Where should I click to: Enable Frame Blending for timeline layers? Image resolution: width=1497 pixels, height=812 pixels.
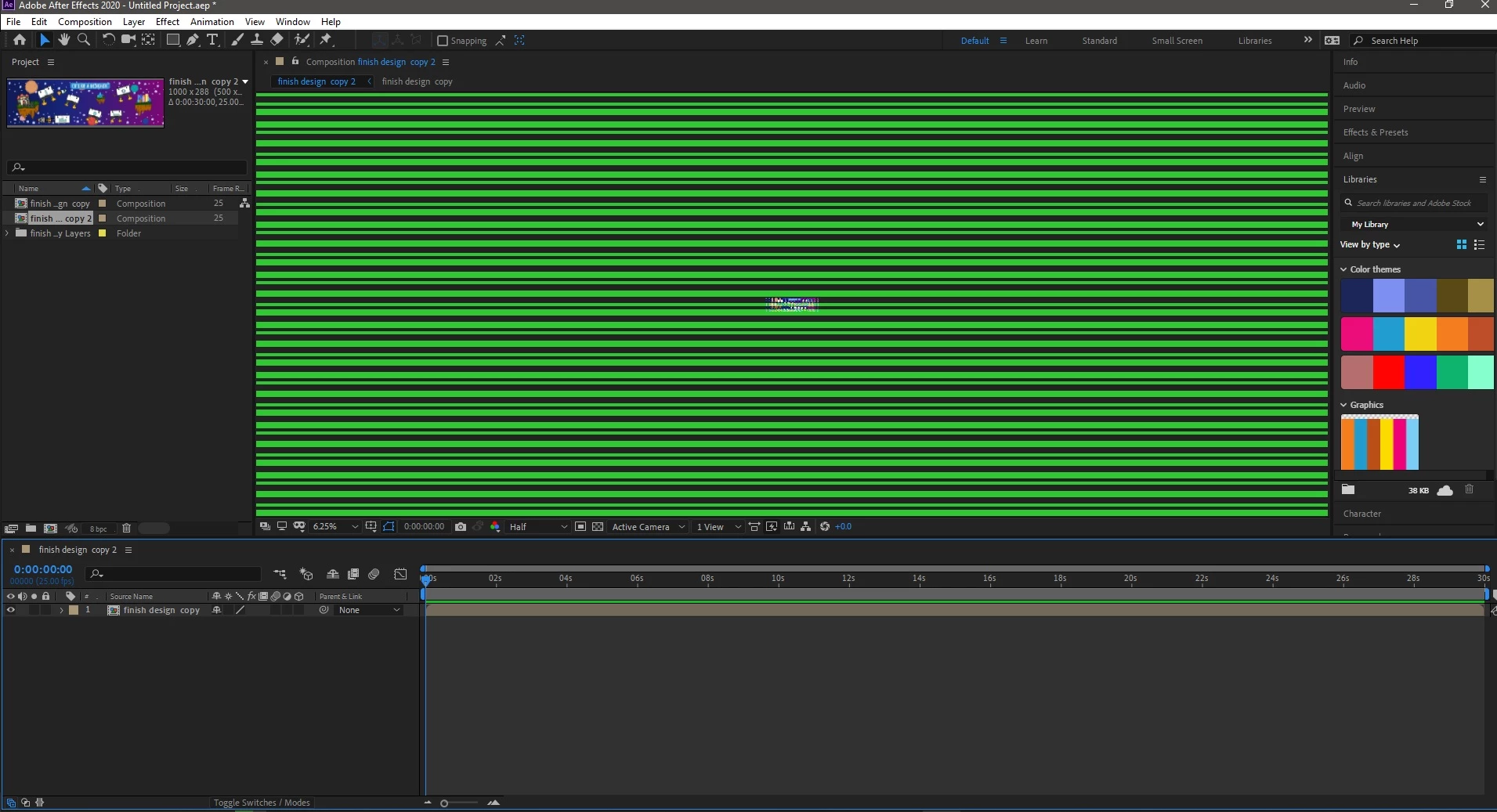[353, 574]
